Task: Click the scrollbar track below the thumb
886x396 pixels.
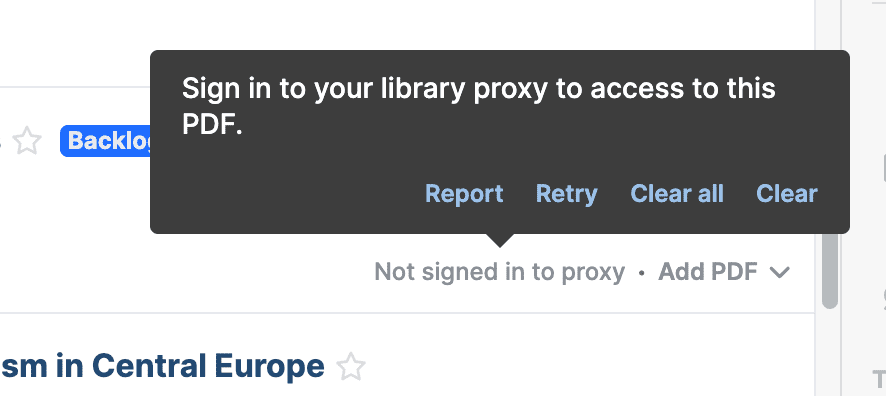Action: (x=827, y=353)
